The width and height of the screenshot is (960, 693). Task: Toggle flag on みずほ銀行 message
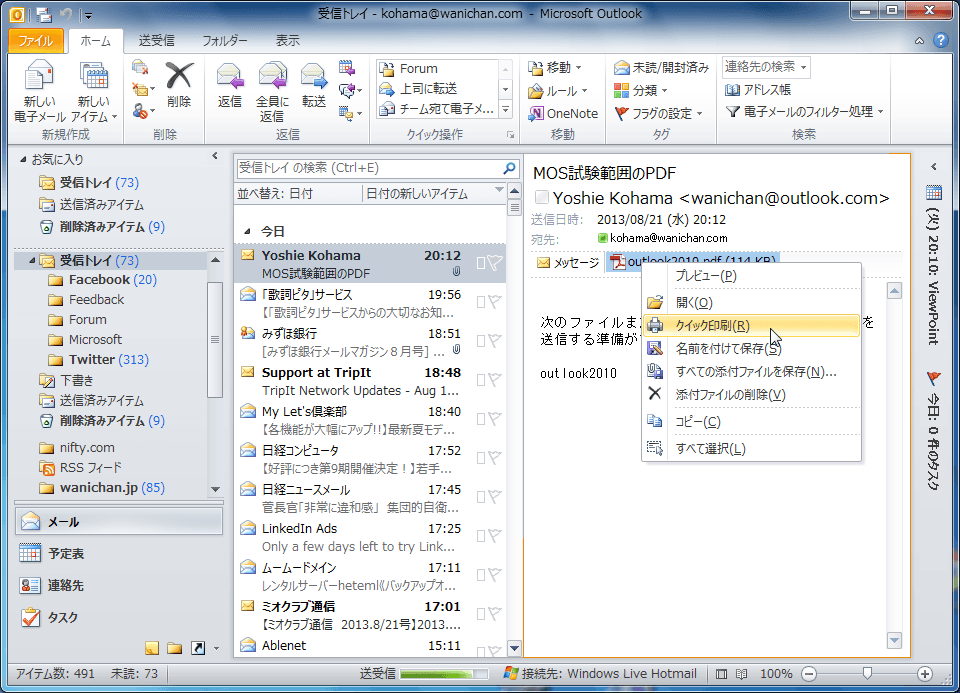(x=495, y=340)
